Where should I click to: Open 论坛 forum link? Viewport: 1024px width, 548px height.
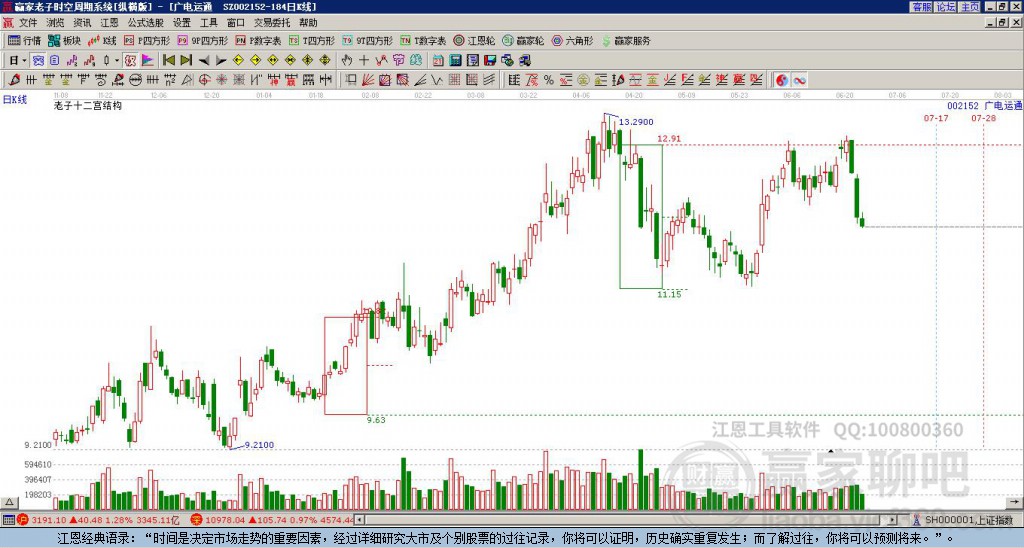(x=946, y=7)
